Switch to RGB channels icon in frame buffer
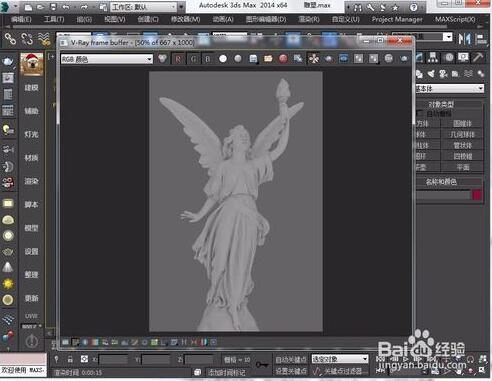 pyautogui.click(x=162, y=59)
